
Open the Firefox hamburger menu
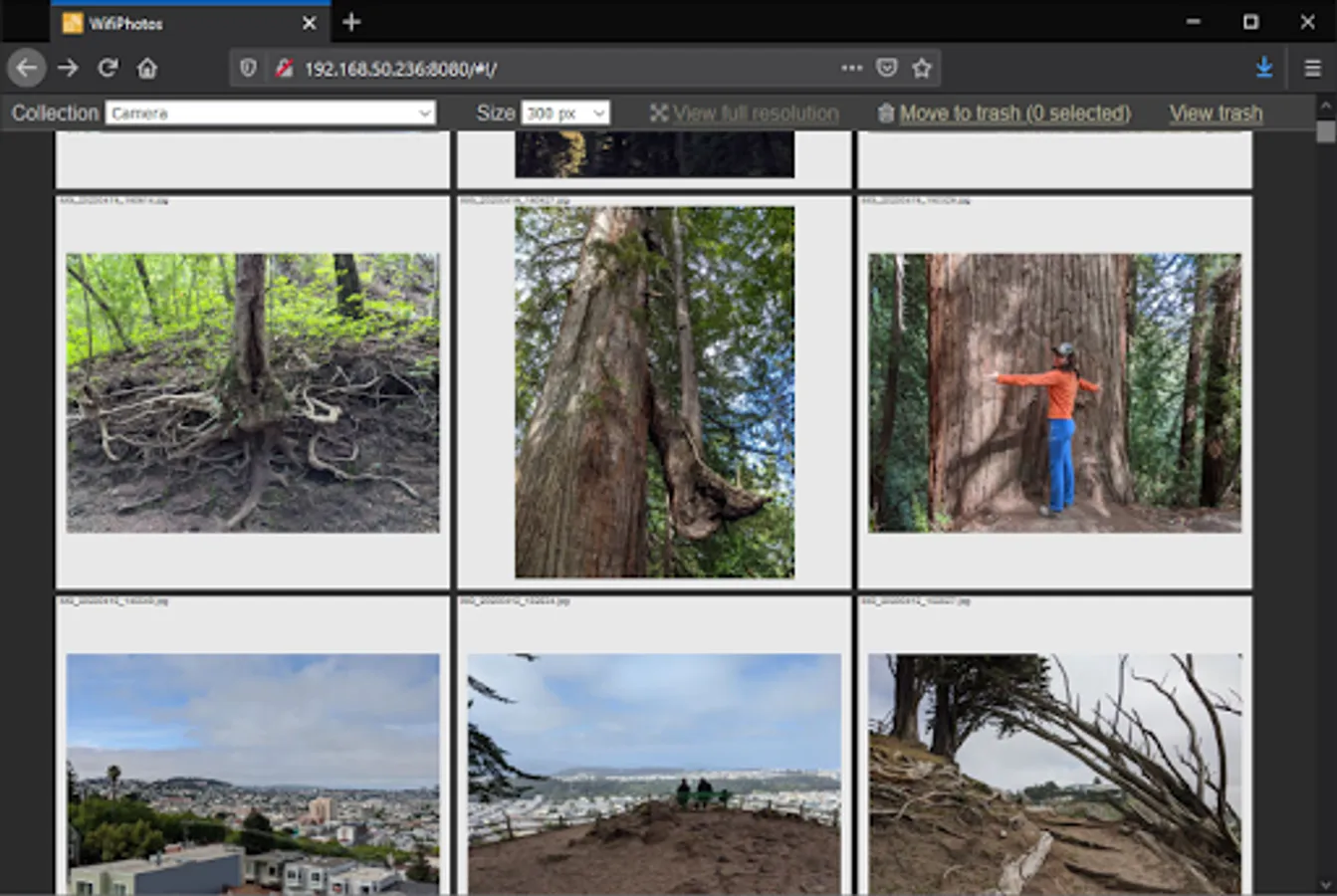click(x=1312, y=68)
